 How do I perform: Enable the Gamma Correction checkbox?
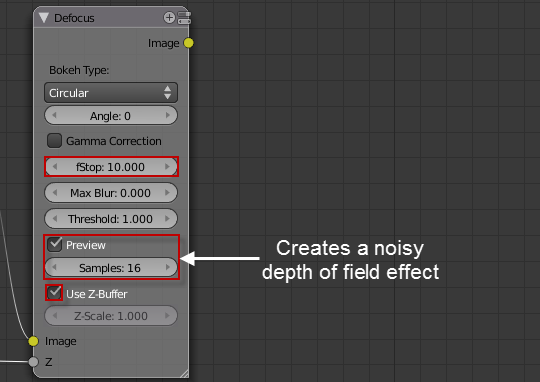54,141
